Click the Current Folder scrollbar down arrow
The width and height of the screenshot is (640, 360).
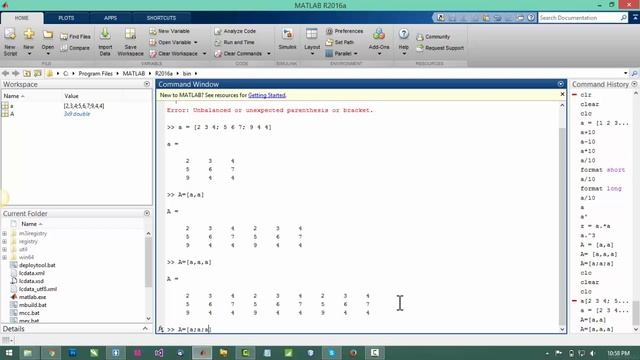pyautogui.click(x=148, y=319)
